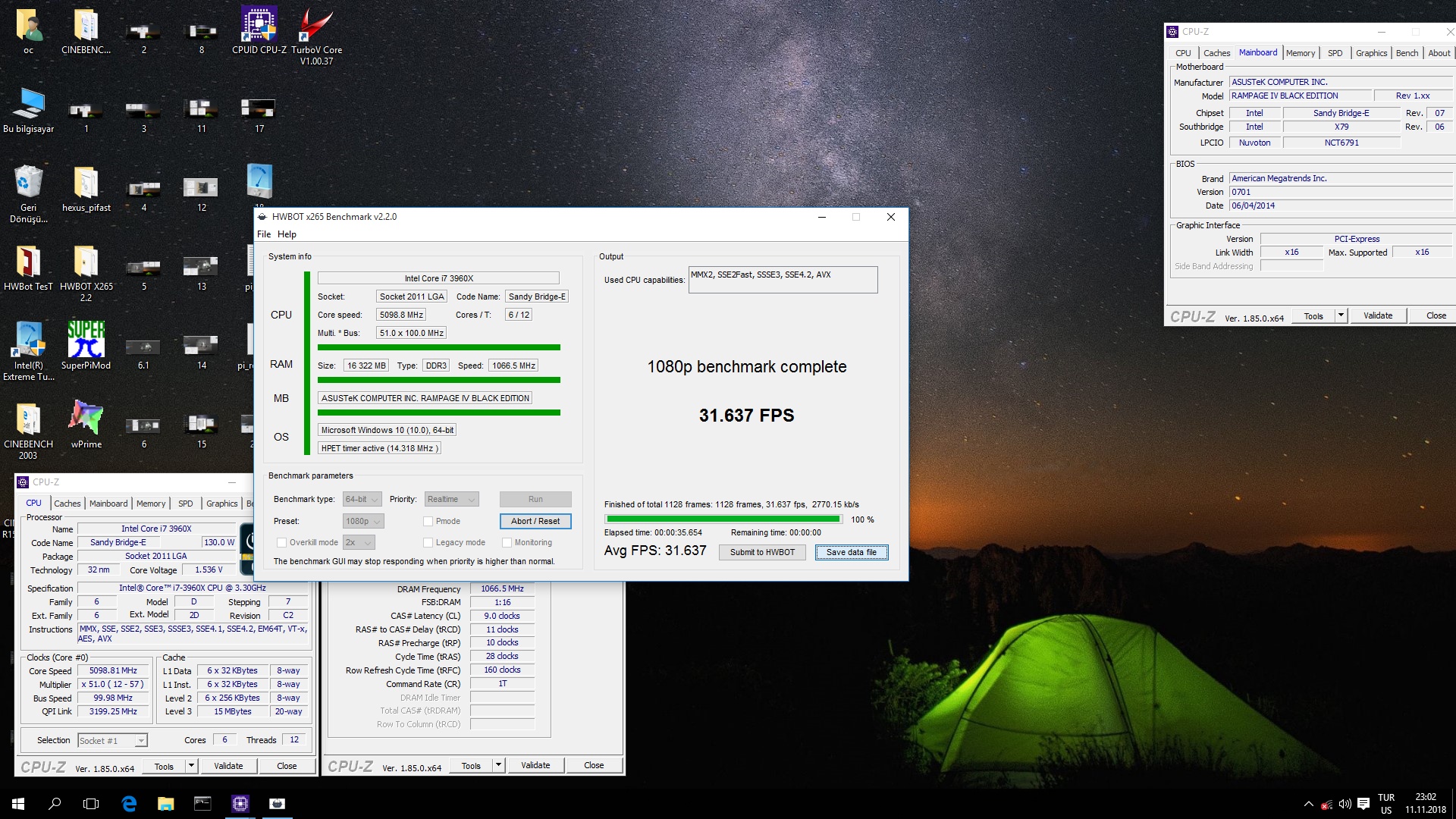Open the Command Prompt taskbar icon

202,803
